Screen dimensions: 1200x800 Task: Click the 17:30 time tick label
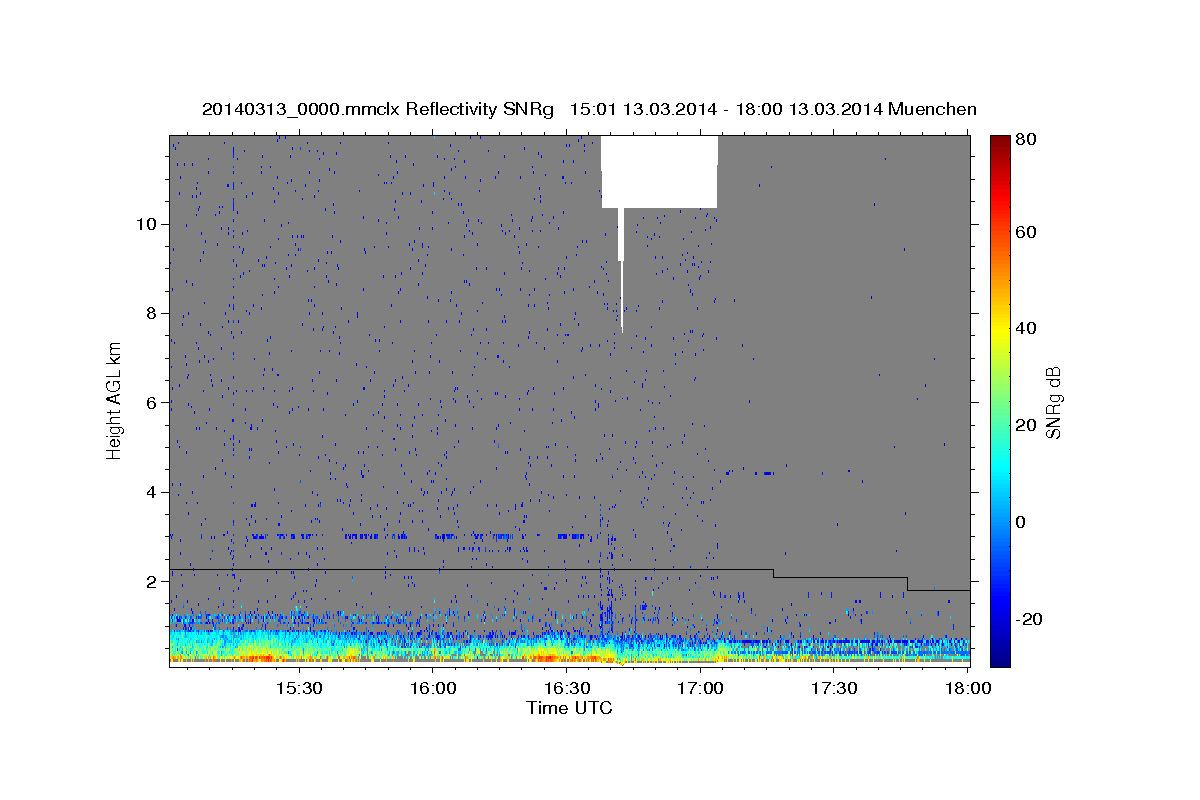point(834,689)
